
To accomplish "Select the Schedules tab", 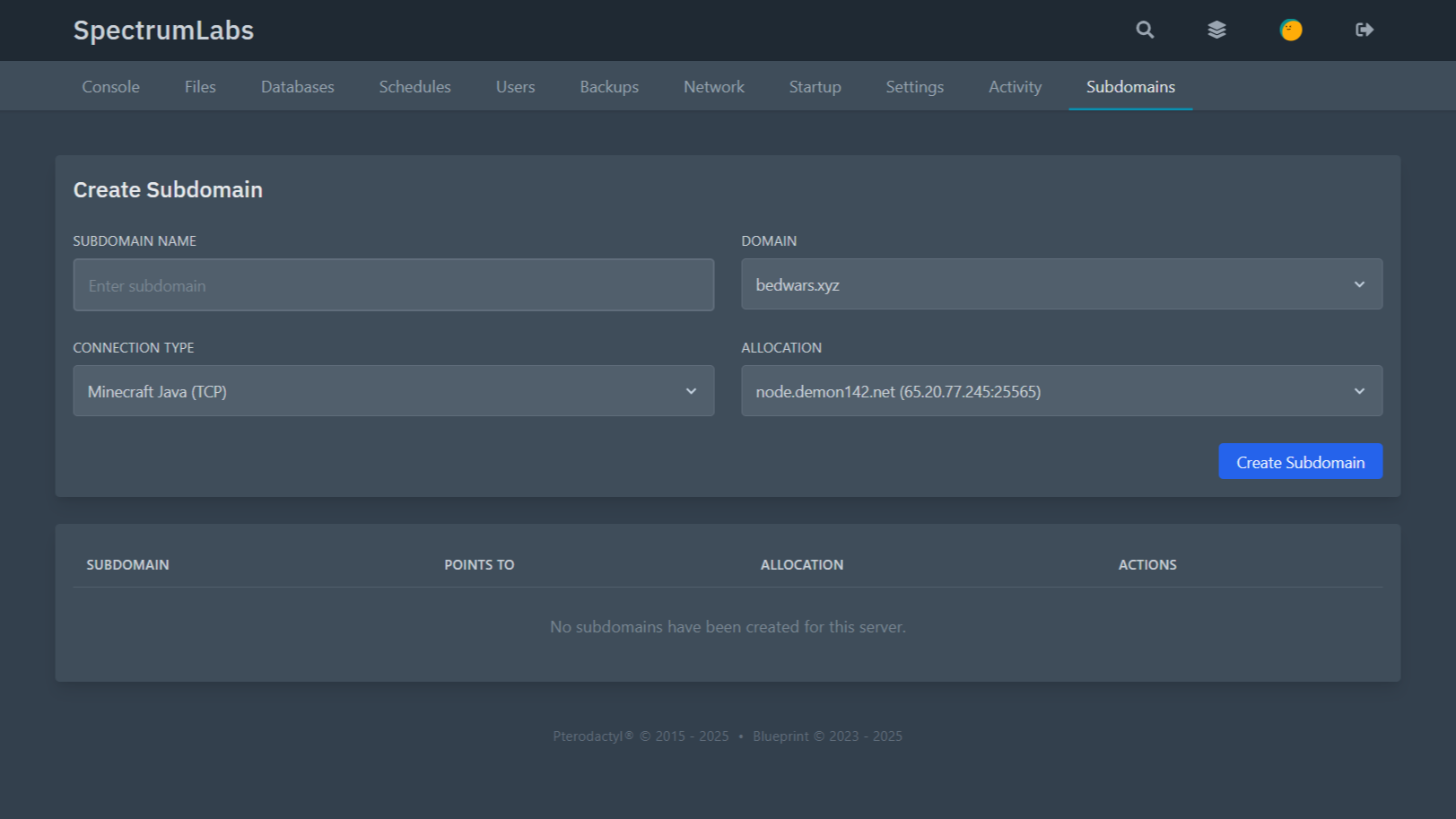I will [414, 87].
